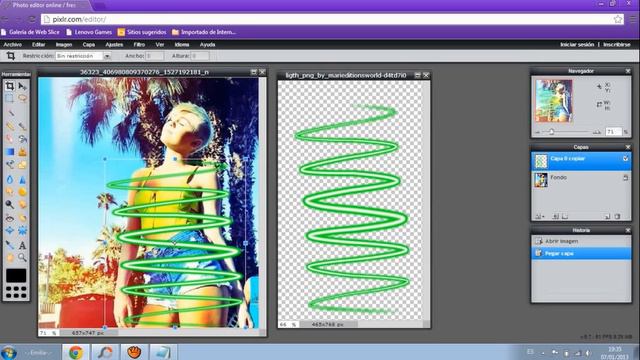Select the Marquee selection tool
Screen dimensions: 640x360
[10, 98]
